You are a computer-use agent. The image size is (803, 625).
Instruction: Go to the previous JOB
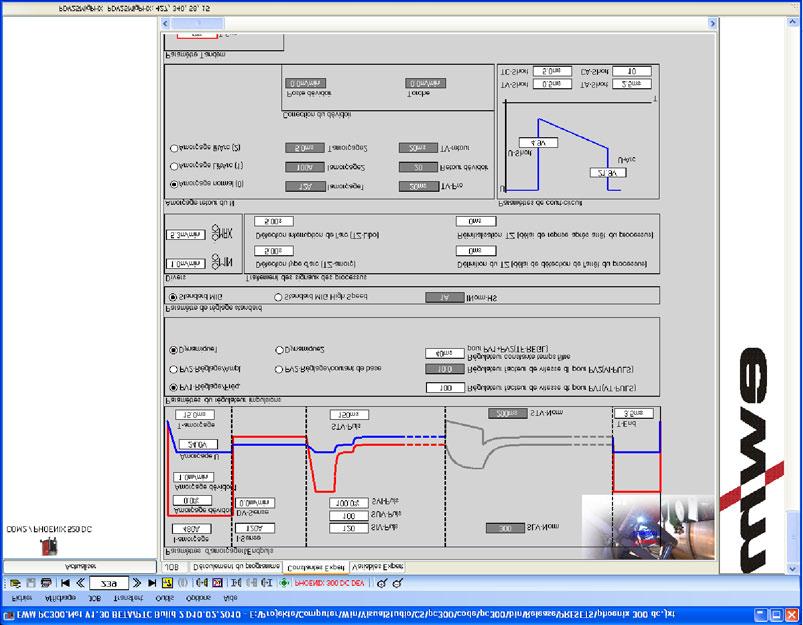pos(80,583)
